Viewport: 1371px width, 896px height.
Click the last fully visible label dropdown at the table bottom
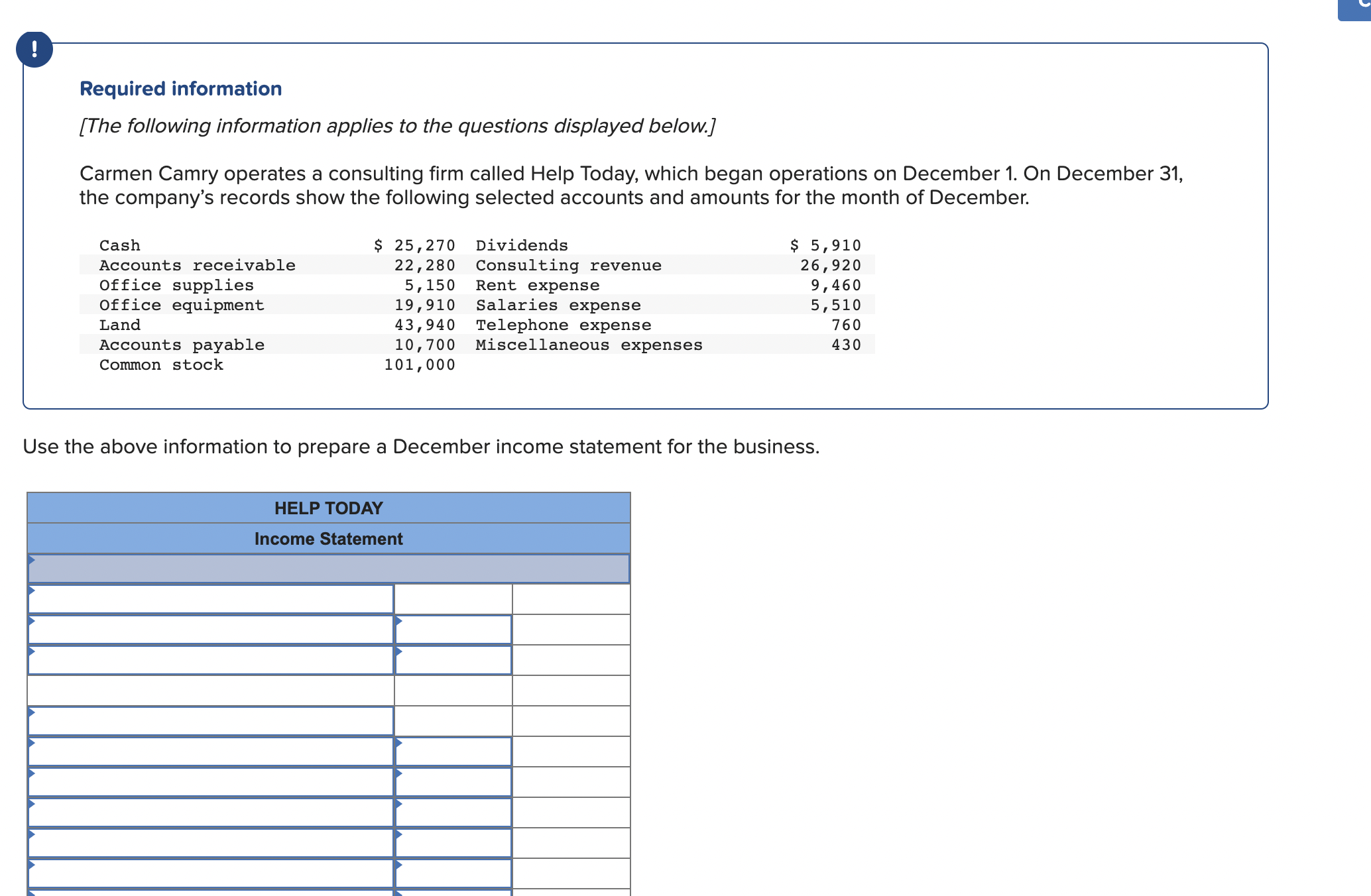click(211, 873)
